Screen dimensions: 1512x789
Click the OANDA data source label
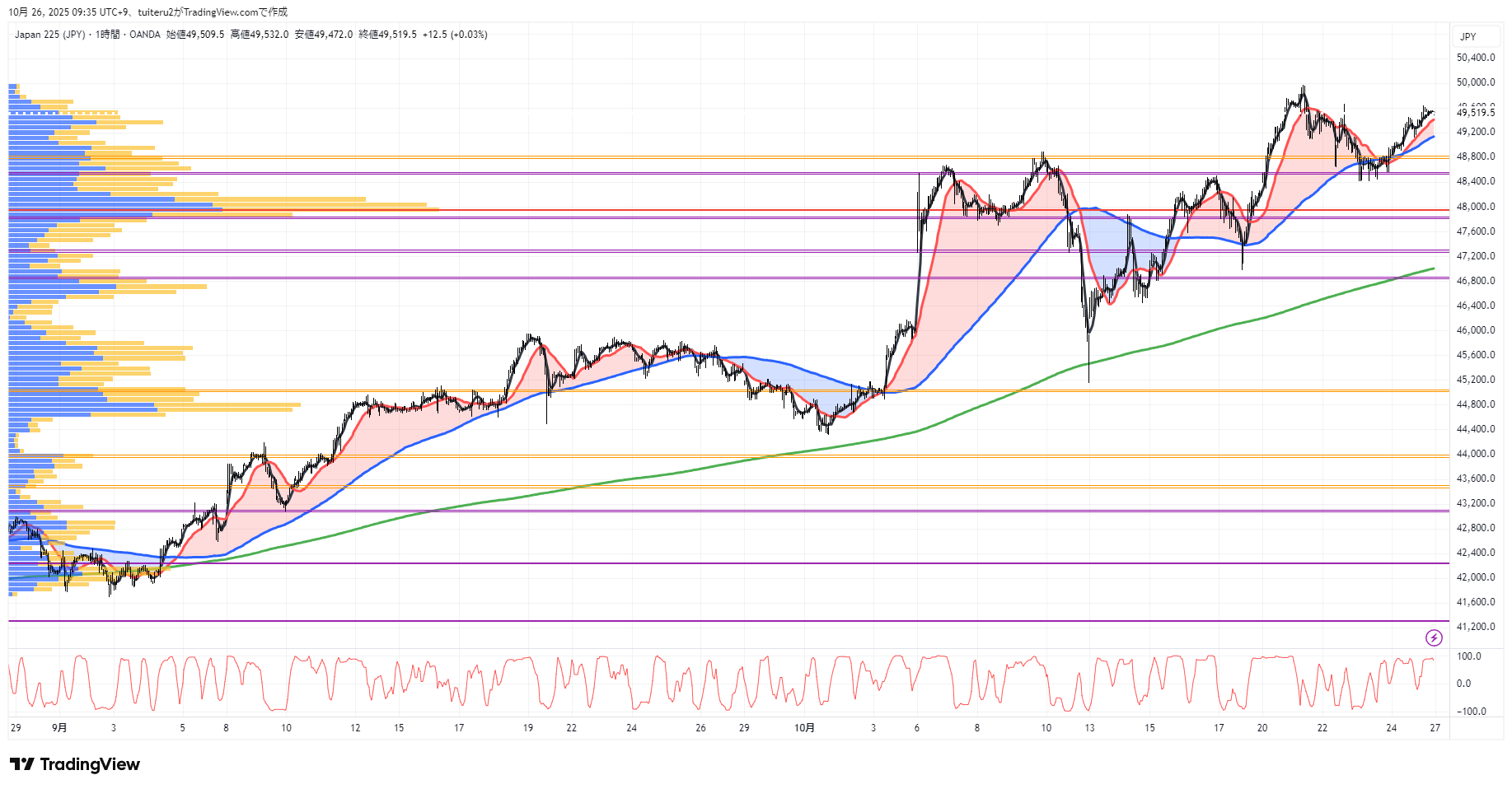point(145,35)
